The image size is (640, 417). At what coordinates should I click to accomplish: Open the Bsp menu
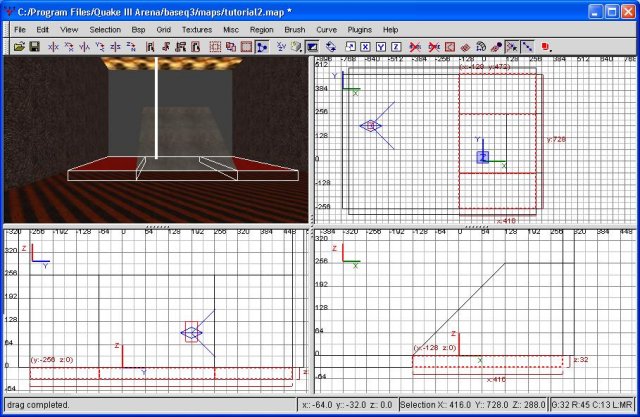138,30
